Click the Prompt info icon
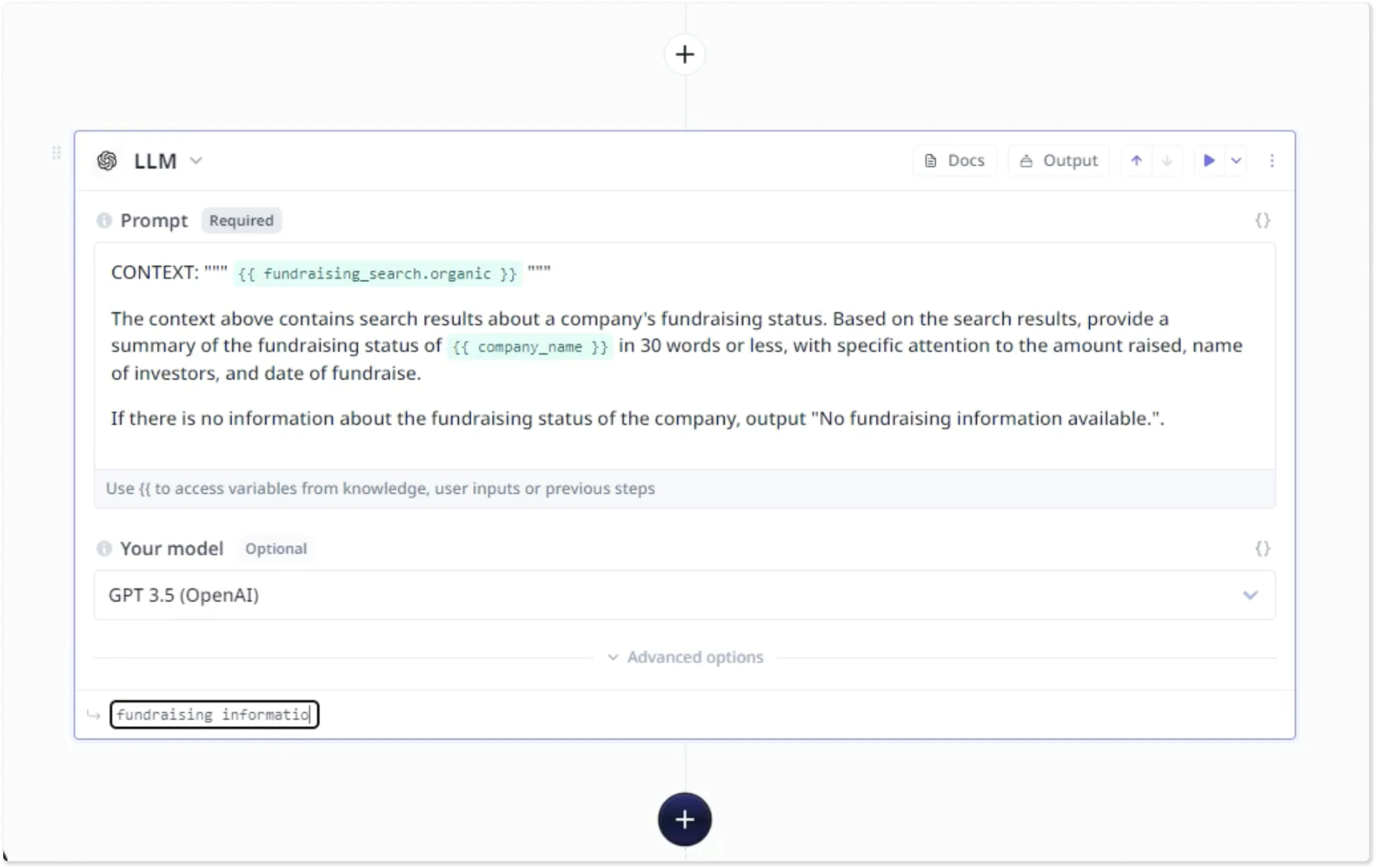 pos(104,220)
